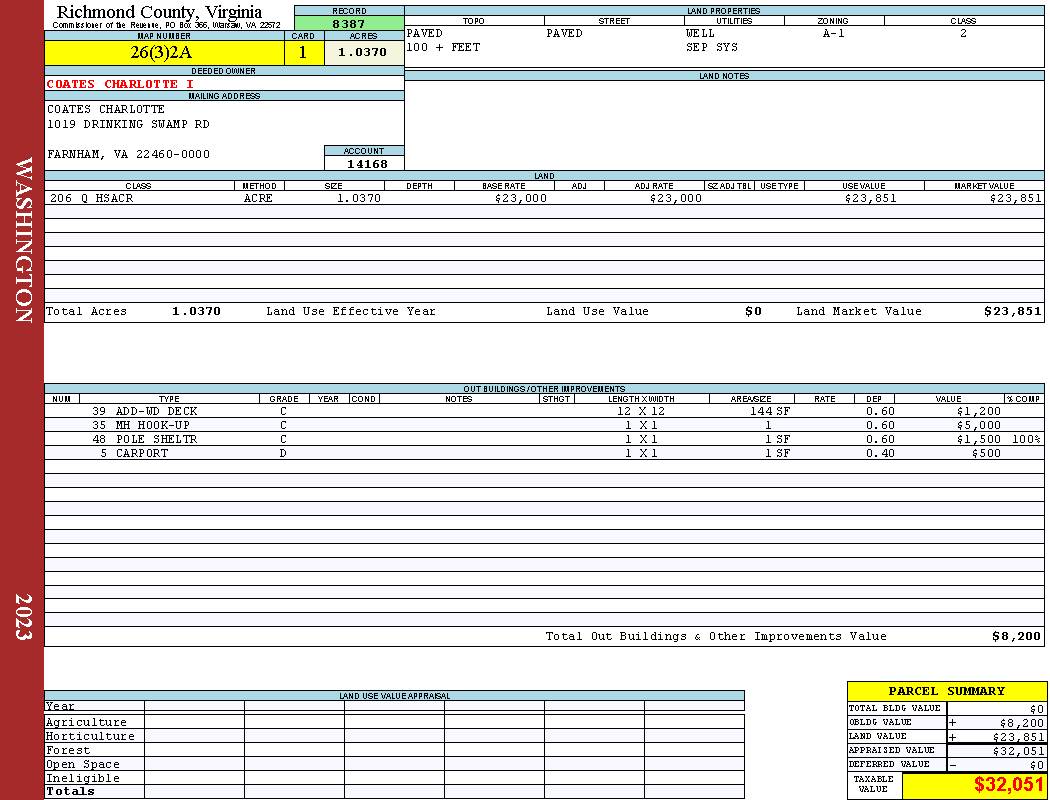Select the CARPORT improvement row
Viewport: 1050px width, 800px height.
[x=544, y=453]
